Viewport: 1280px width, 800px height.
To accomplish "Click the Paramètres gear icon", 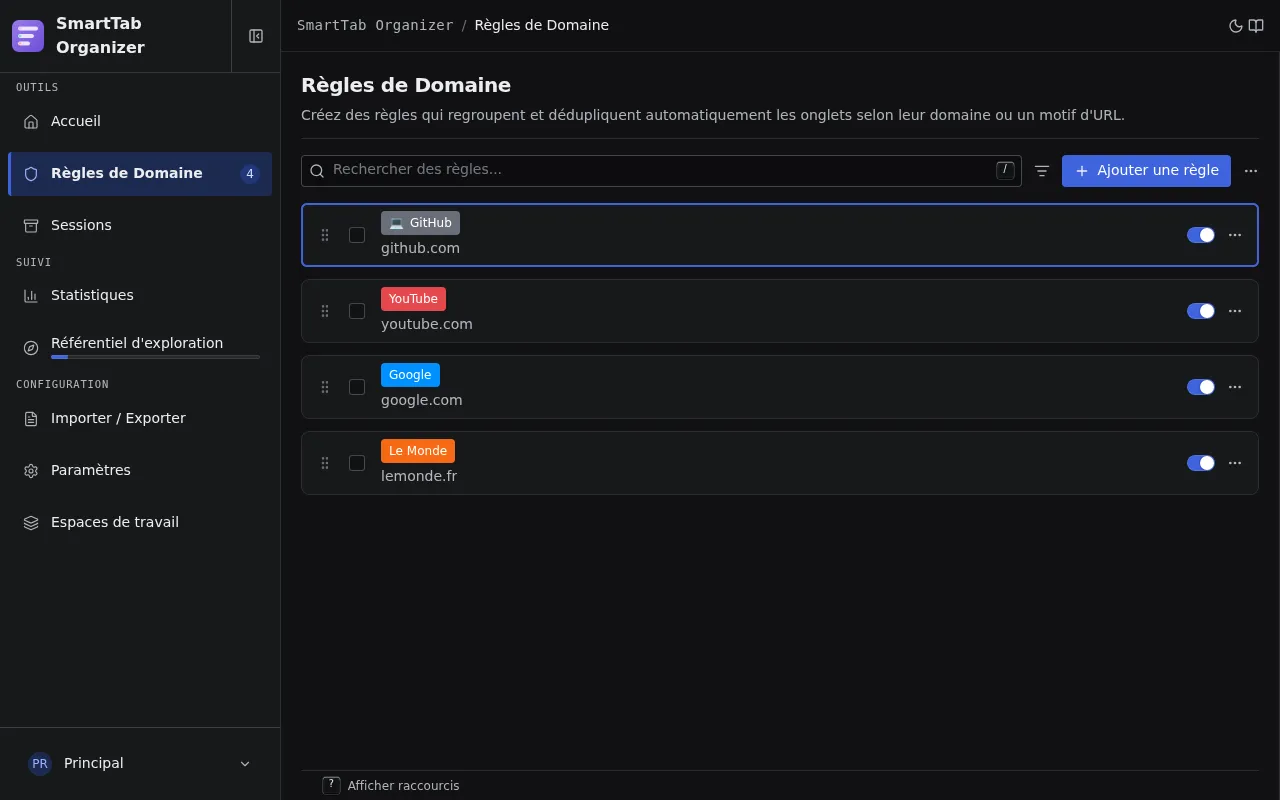I will point(31,471).
